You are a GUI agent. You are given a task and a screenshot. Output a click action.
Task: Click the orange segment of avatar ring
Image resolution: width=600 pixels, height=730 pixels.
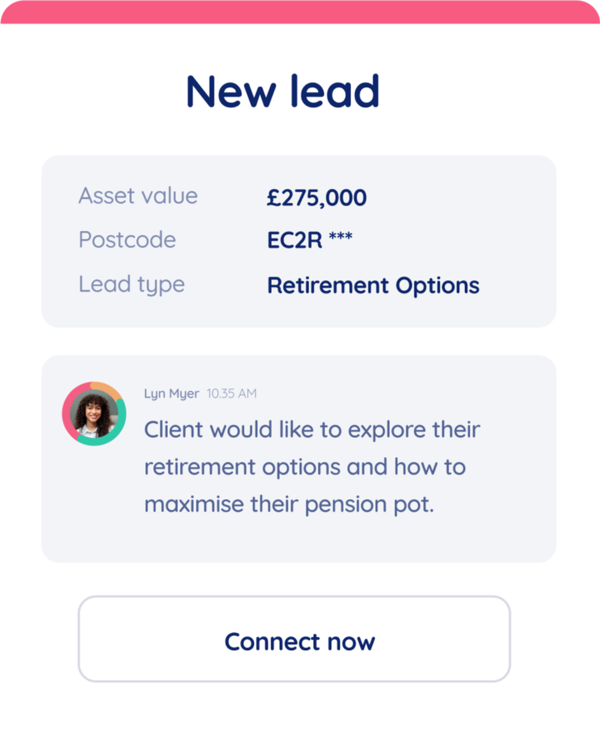tap(108, 387)
